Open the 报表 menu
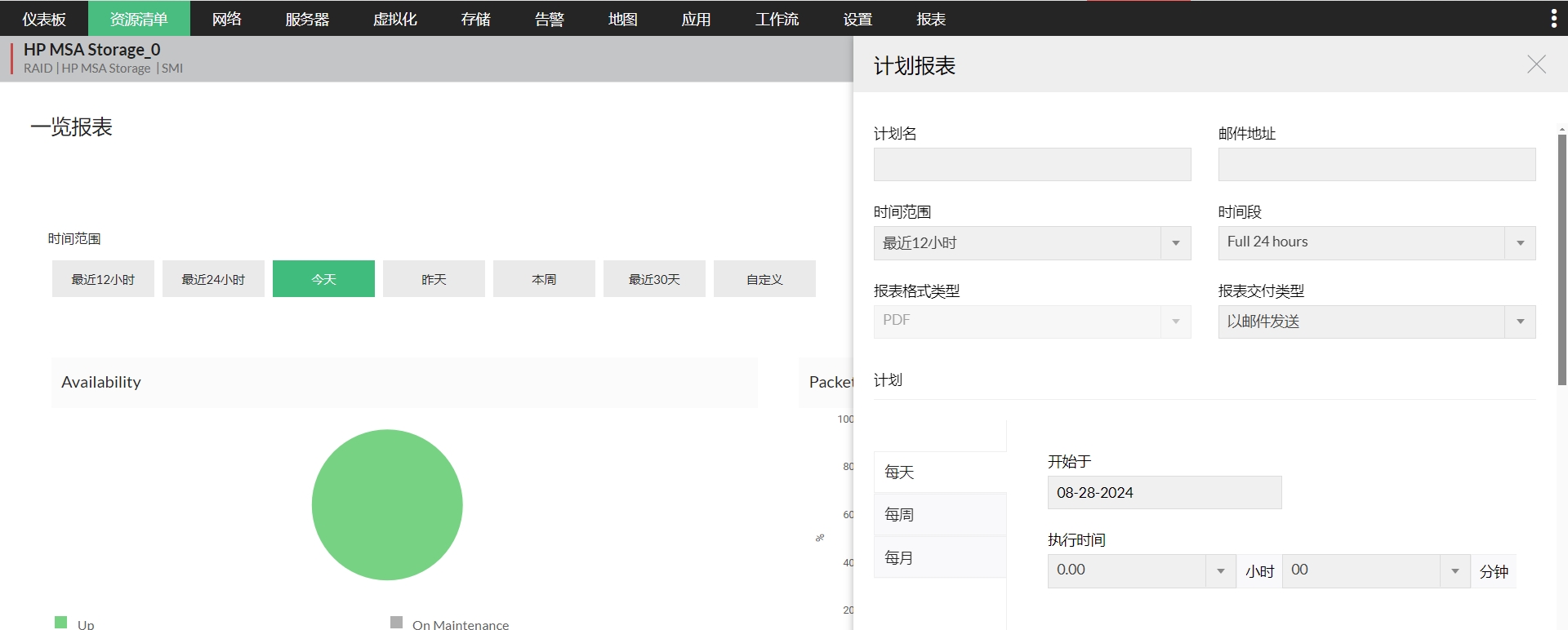The image size is (1568, 630). coord(931,19)
